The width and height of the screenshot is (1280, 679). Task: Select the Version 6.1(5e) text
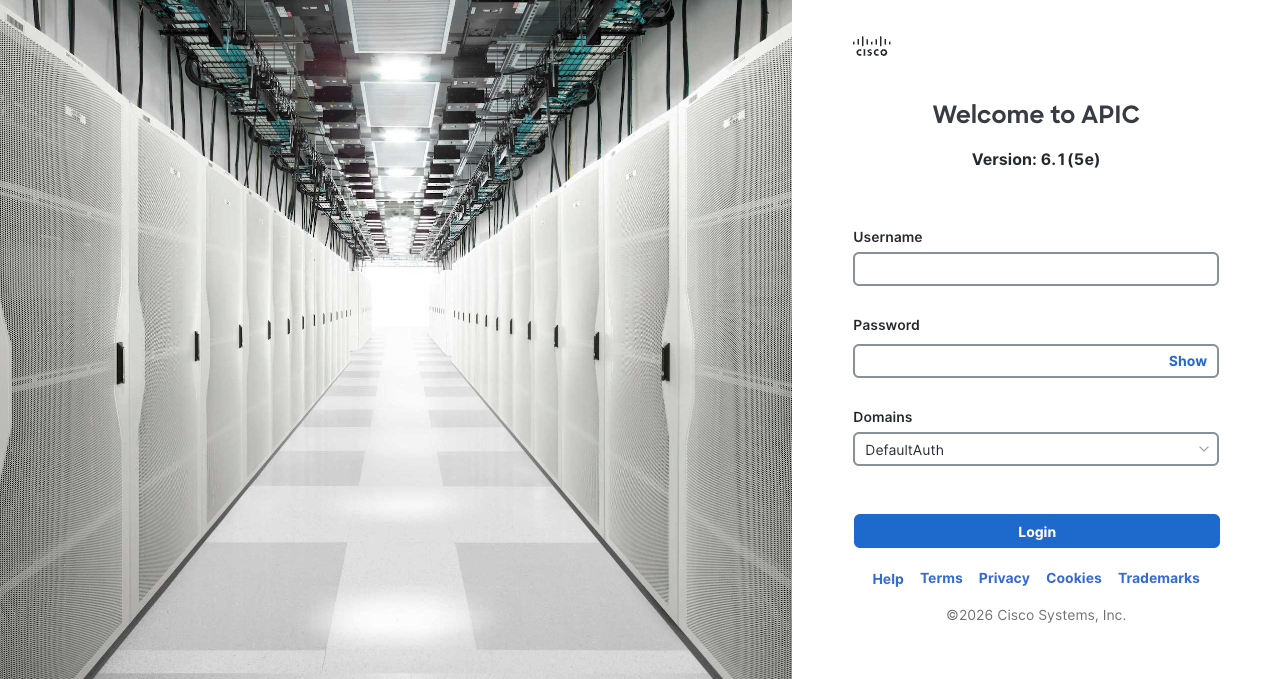coord(1036,159)
